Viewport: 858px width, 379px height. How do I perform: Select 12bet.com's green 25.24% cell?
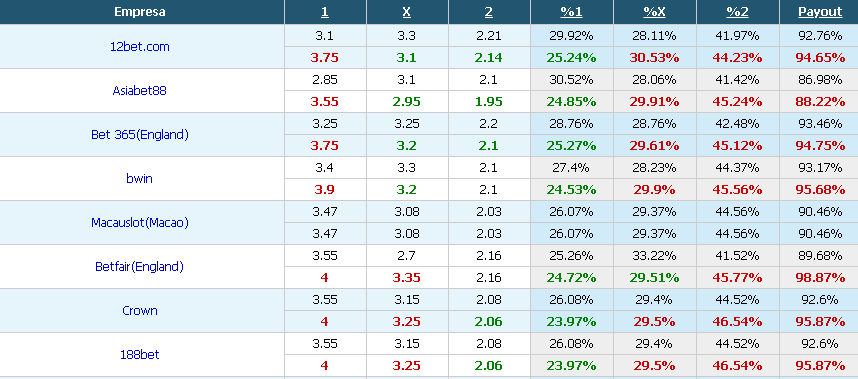coord(571,58)
